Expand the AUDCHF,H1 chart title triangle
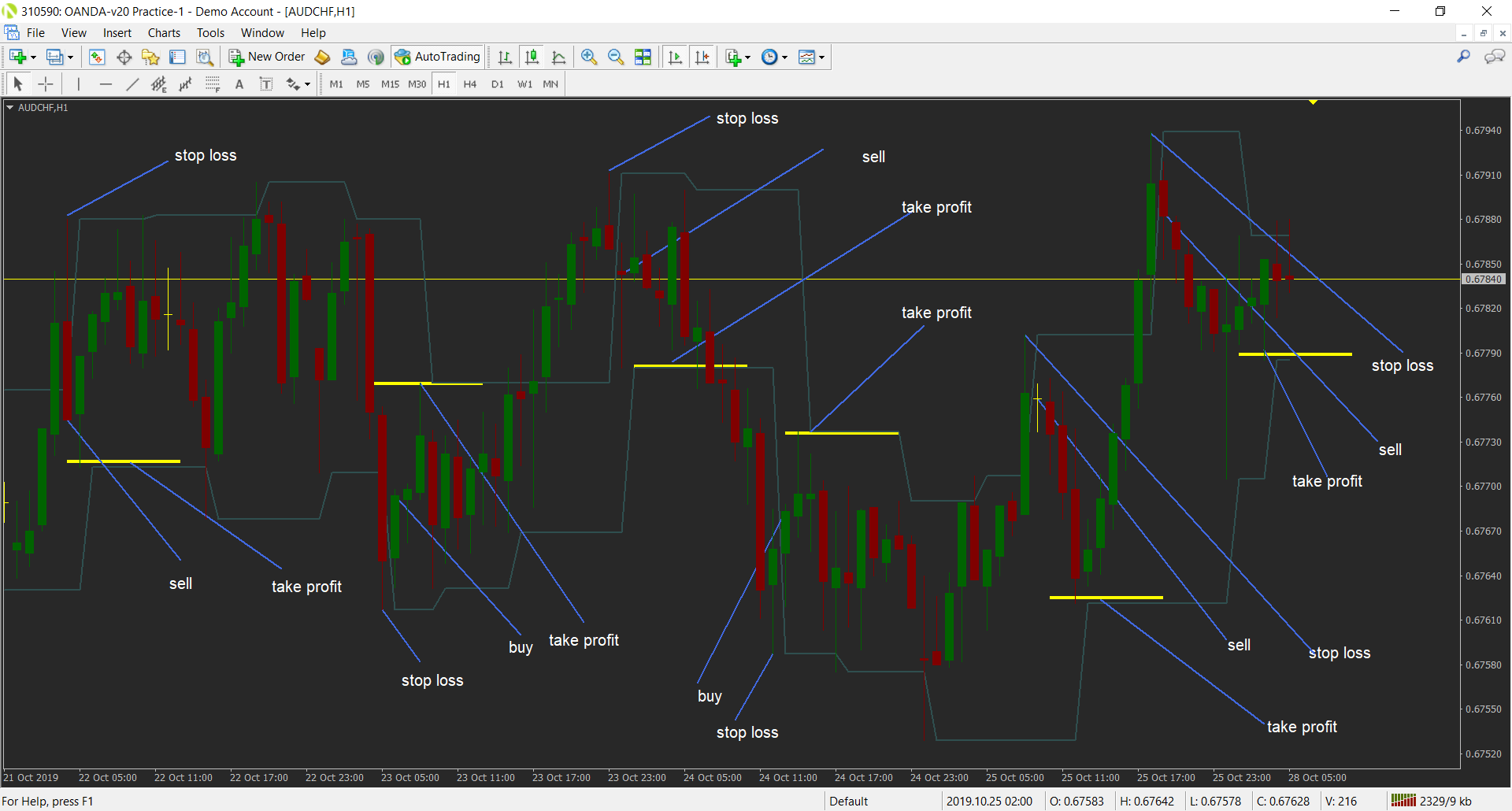 (10, 107)
